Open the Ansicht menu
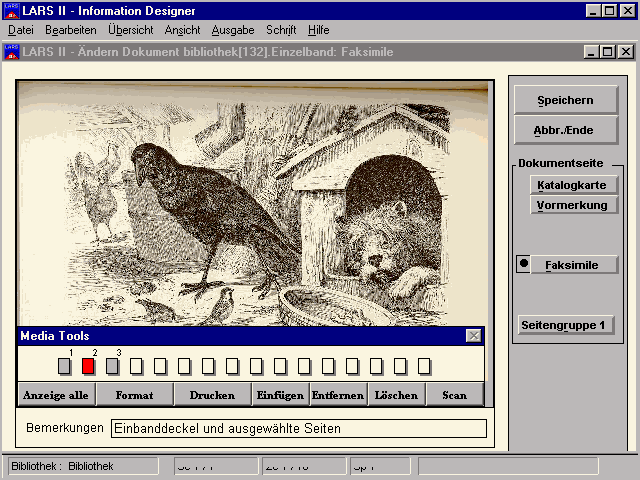Viewport: 640px width, 480px height. point(182,30)
